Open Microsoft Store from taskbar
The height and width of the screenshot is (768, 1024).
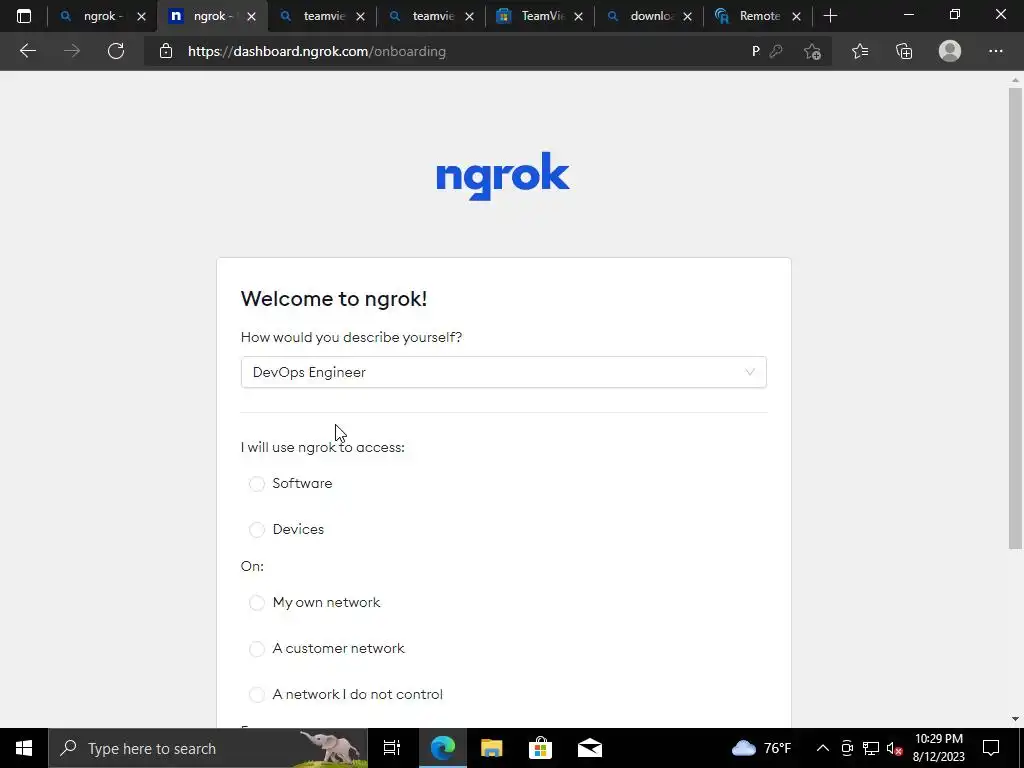pos(540,748)
